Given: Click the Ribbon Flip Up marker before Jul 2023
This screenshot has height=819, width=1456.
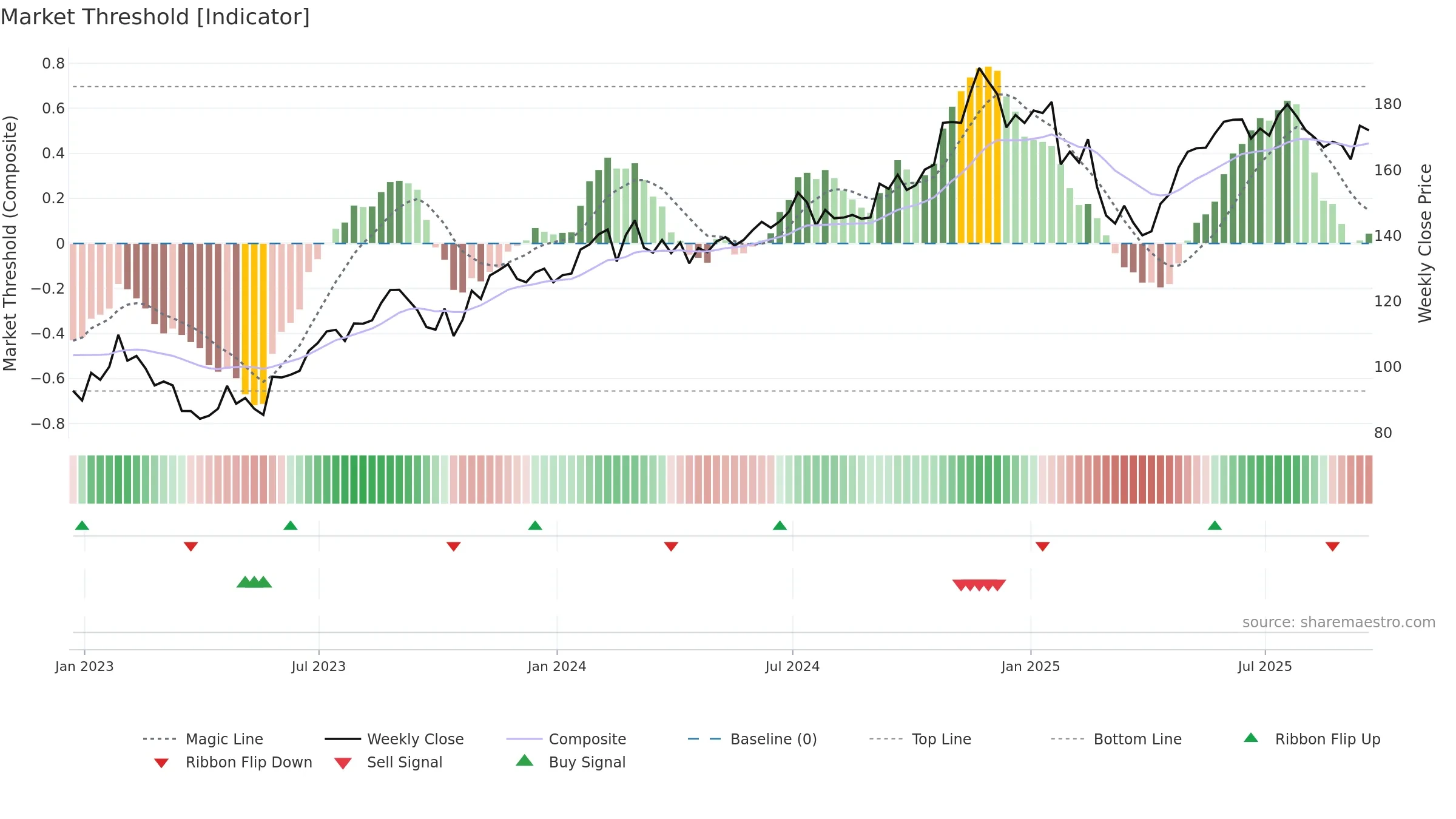Looking at the screenshot, I should click(x=291, y=525).
